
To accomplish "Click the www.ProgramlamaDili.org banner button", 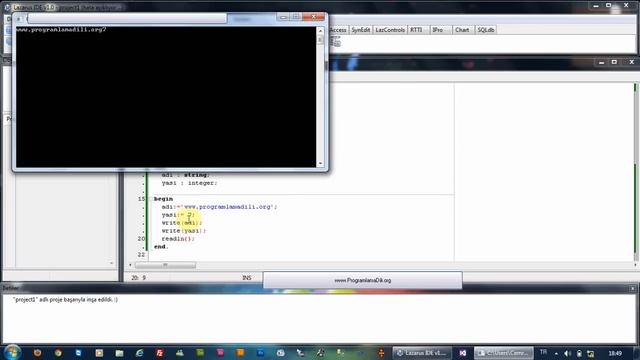I will tap(362, 280).
